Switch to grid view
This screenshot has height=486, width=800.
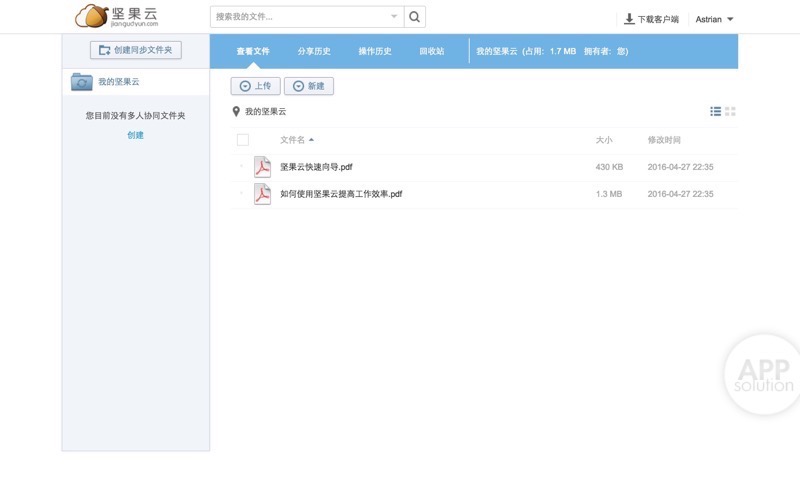click(x=730, y=111)
